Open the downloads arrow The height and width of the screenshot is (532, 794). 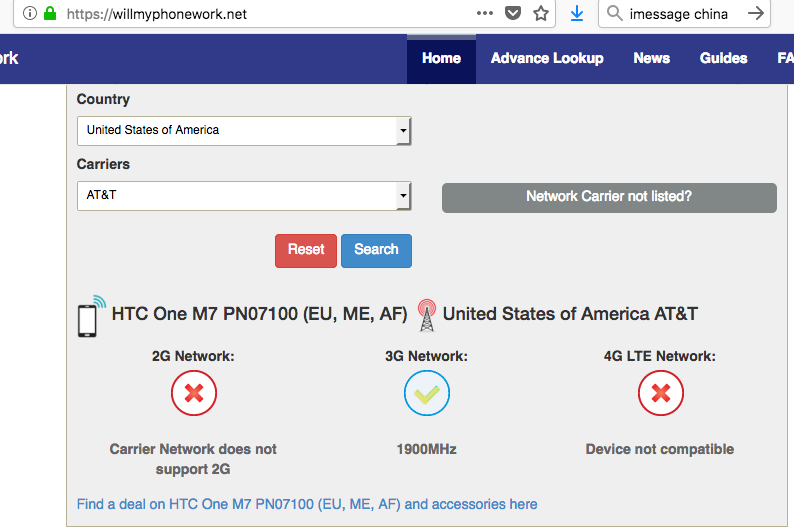[577, 14]
